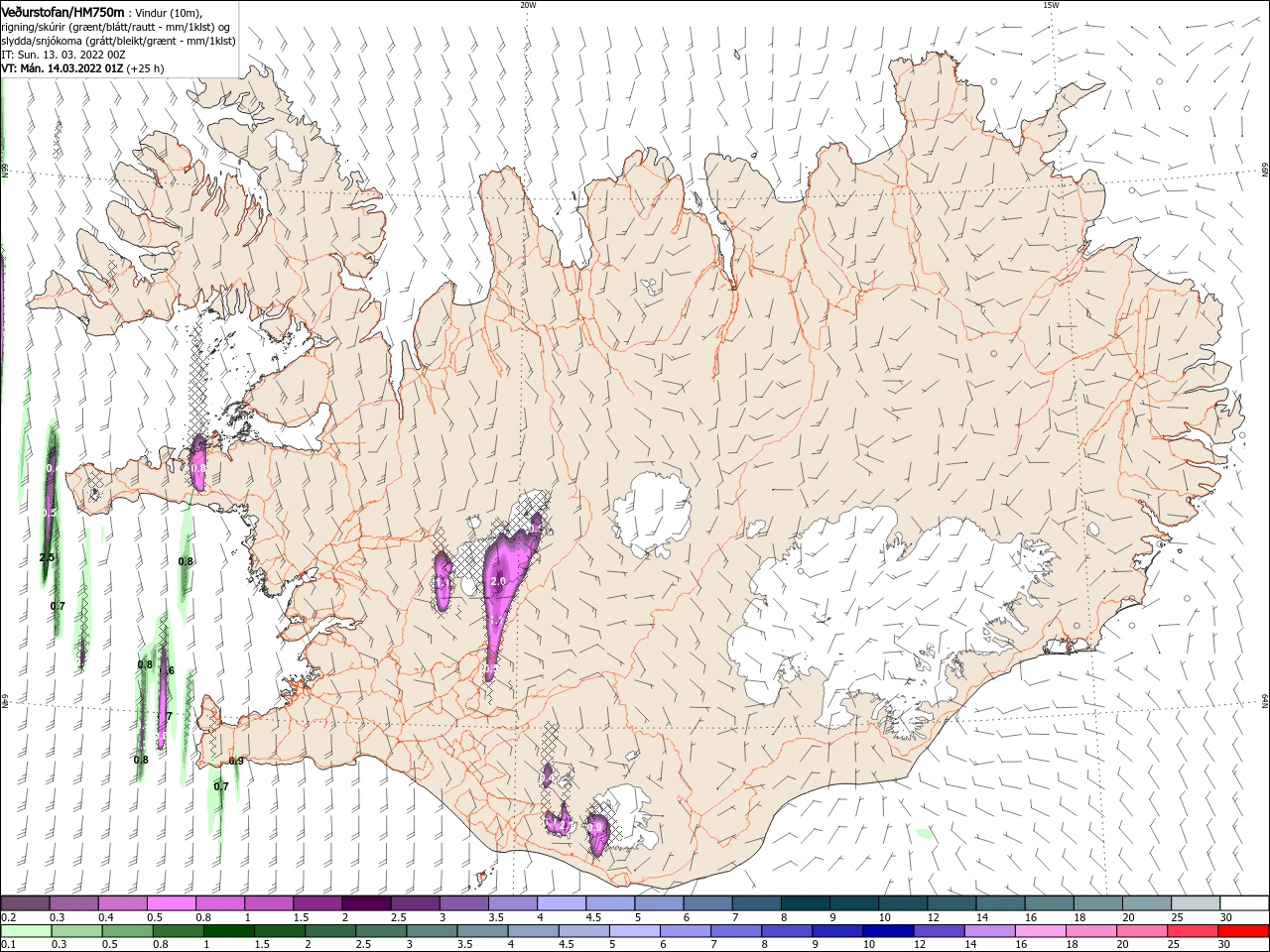Select the 'slydda/snjókoma' description line
This screenshot has height=952, width=1270.
click(x=116, y=40)
